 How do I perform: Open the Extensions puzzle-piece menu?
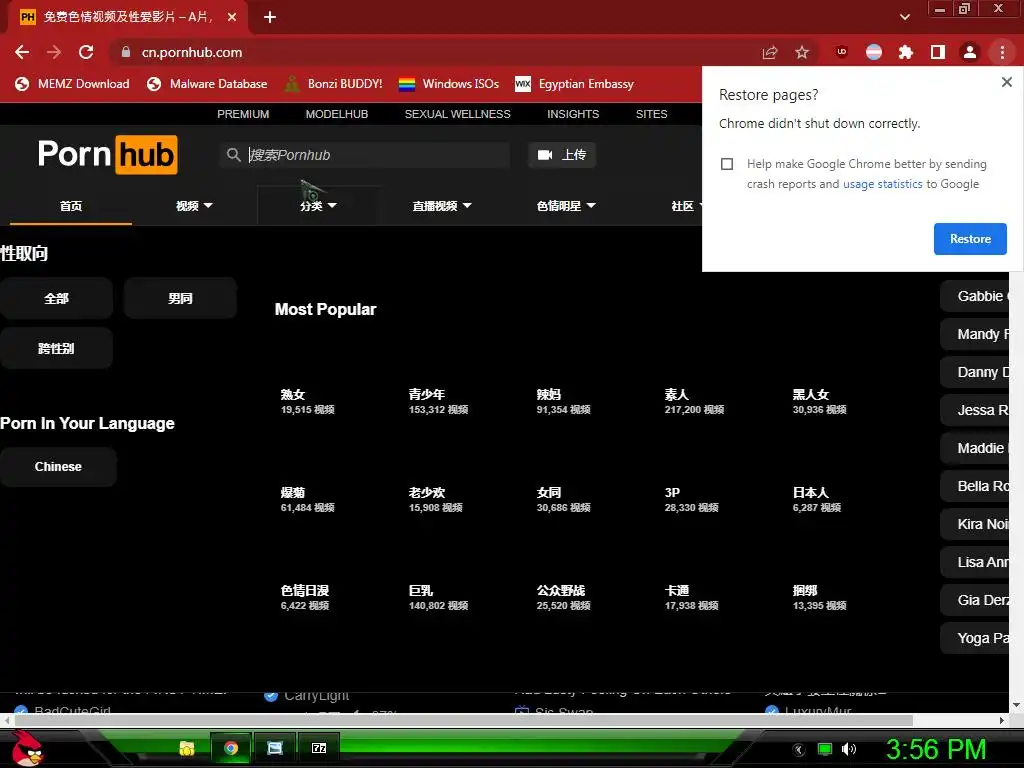pos(906,52)
